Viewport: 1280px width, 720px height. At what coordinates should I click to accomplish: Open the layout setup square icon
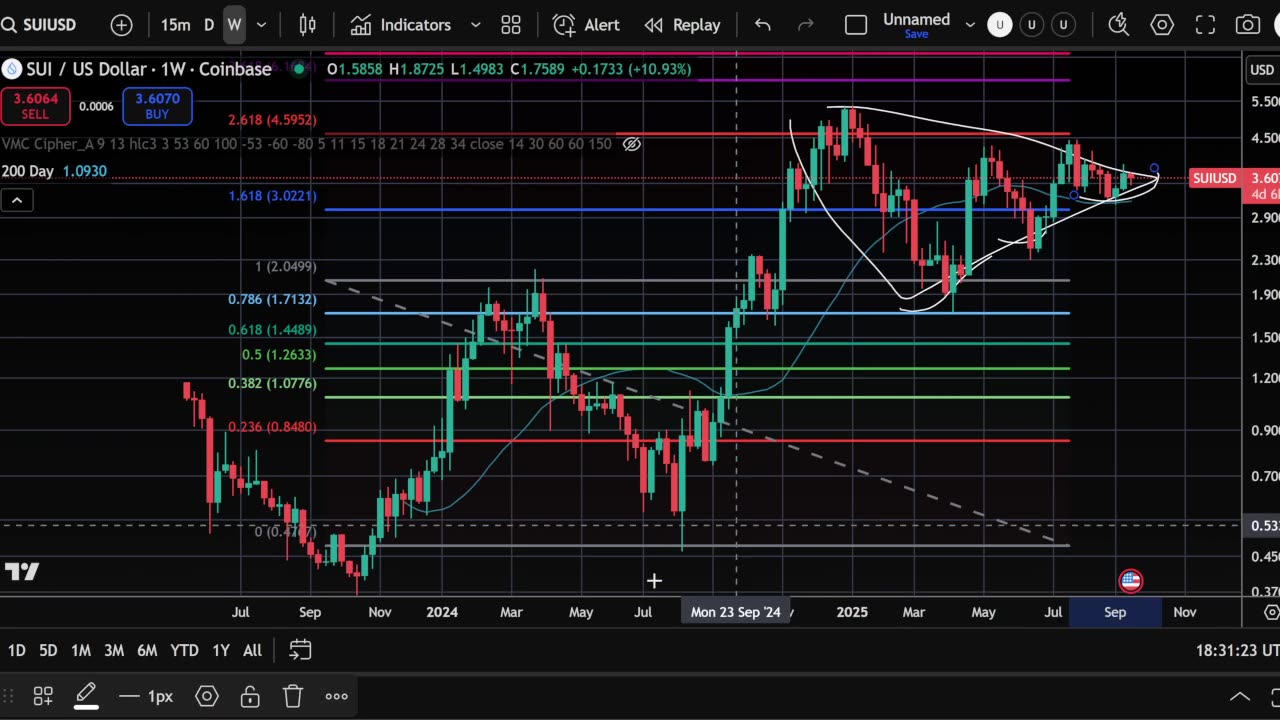856,25
